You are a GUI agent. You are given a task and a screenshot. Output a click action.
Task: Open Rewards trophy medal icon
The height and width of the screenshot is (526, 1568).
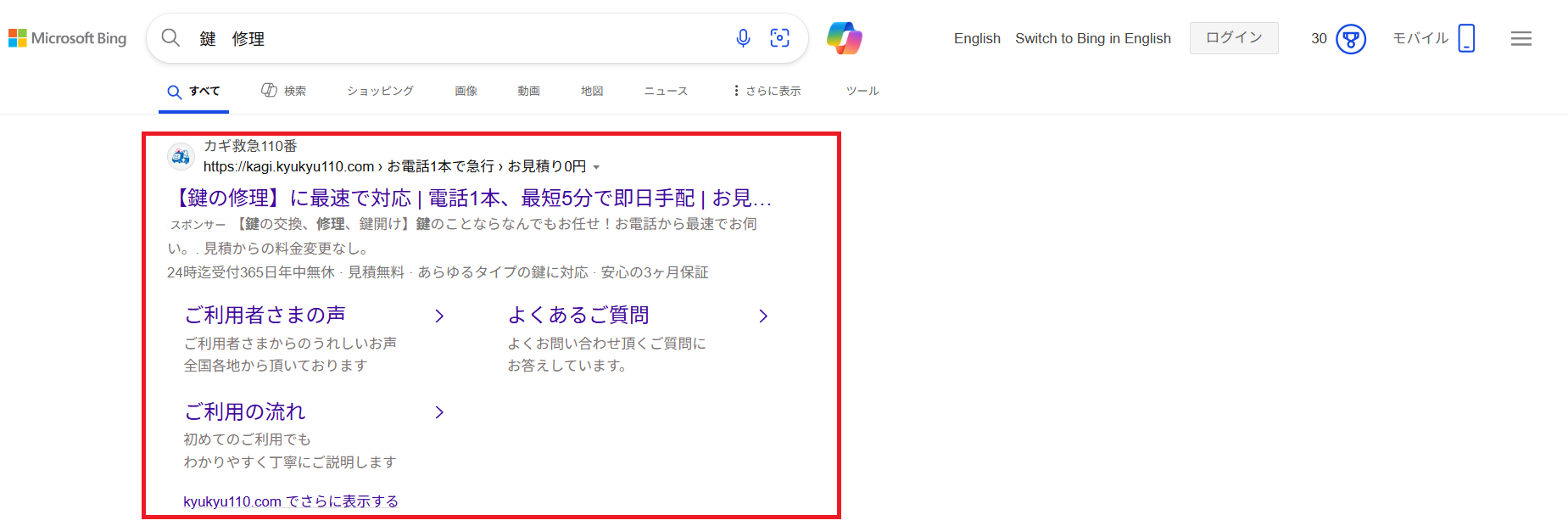tap(1351, 39)
